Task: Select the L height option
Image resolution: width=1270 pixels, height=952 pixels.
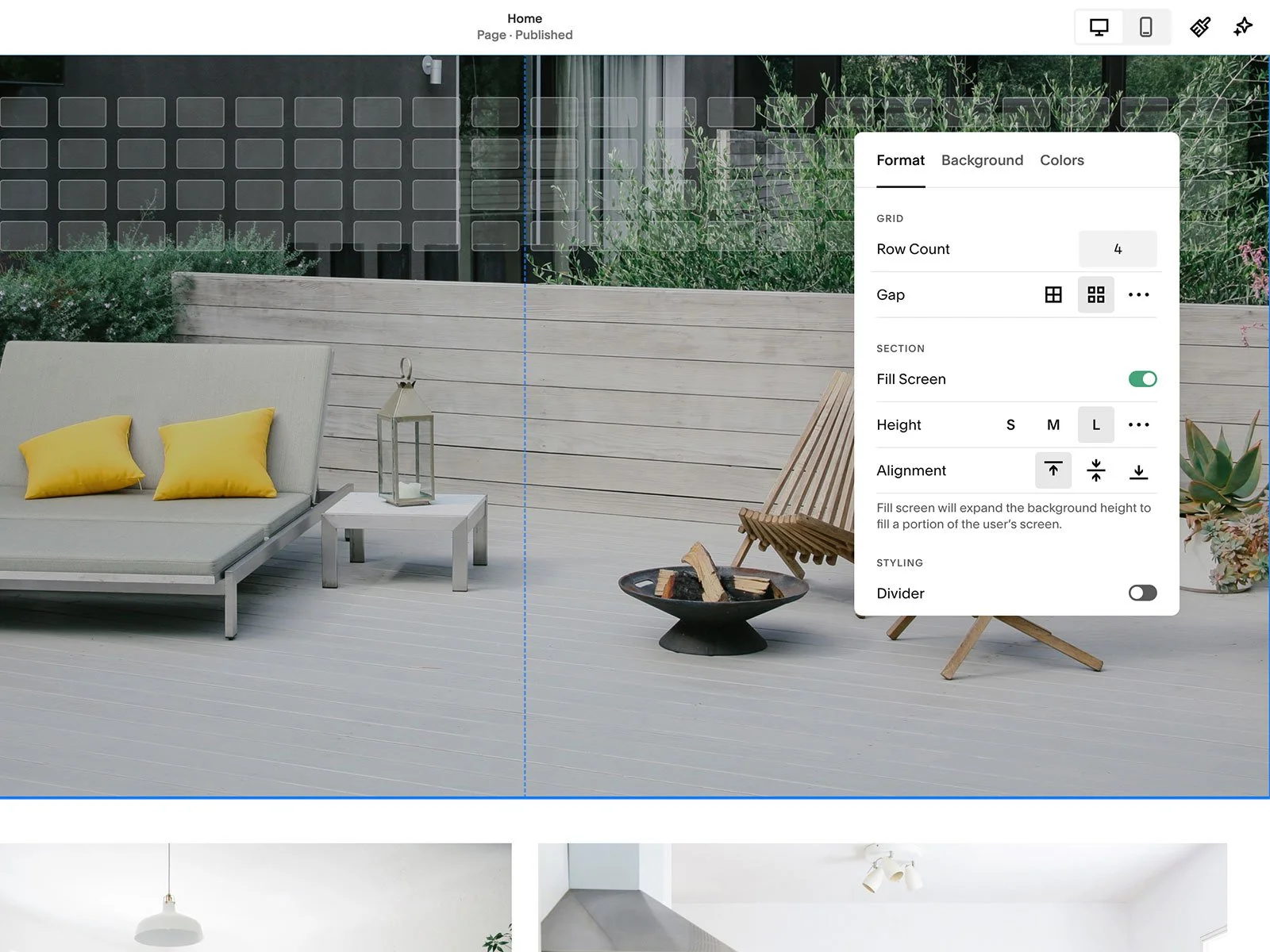Action: click(x=1096, y=424)
